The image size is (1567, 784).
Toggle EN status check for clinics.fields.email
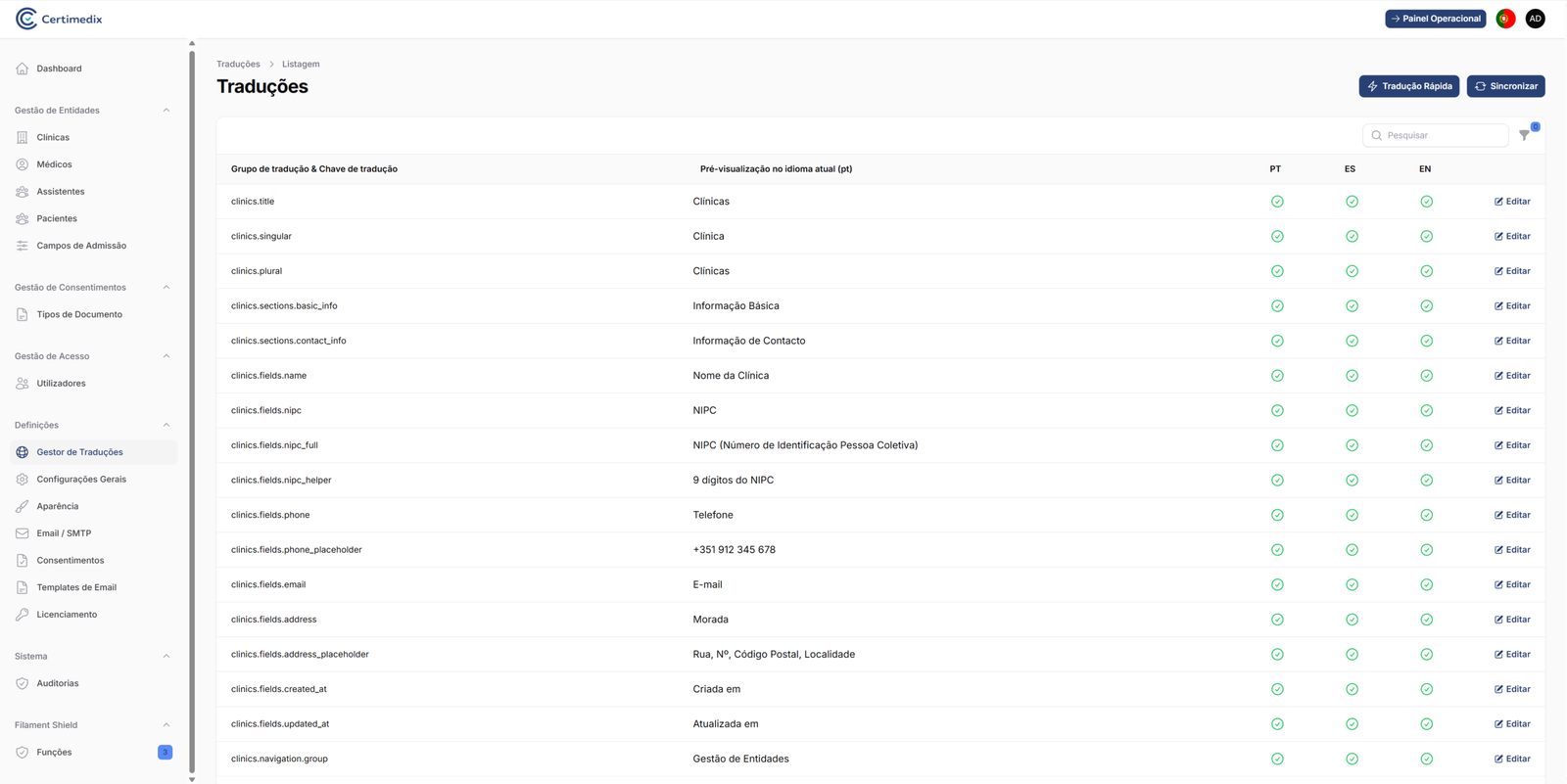[x=1426, y=585]
